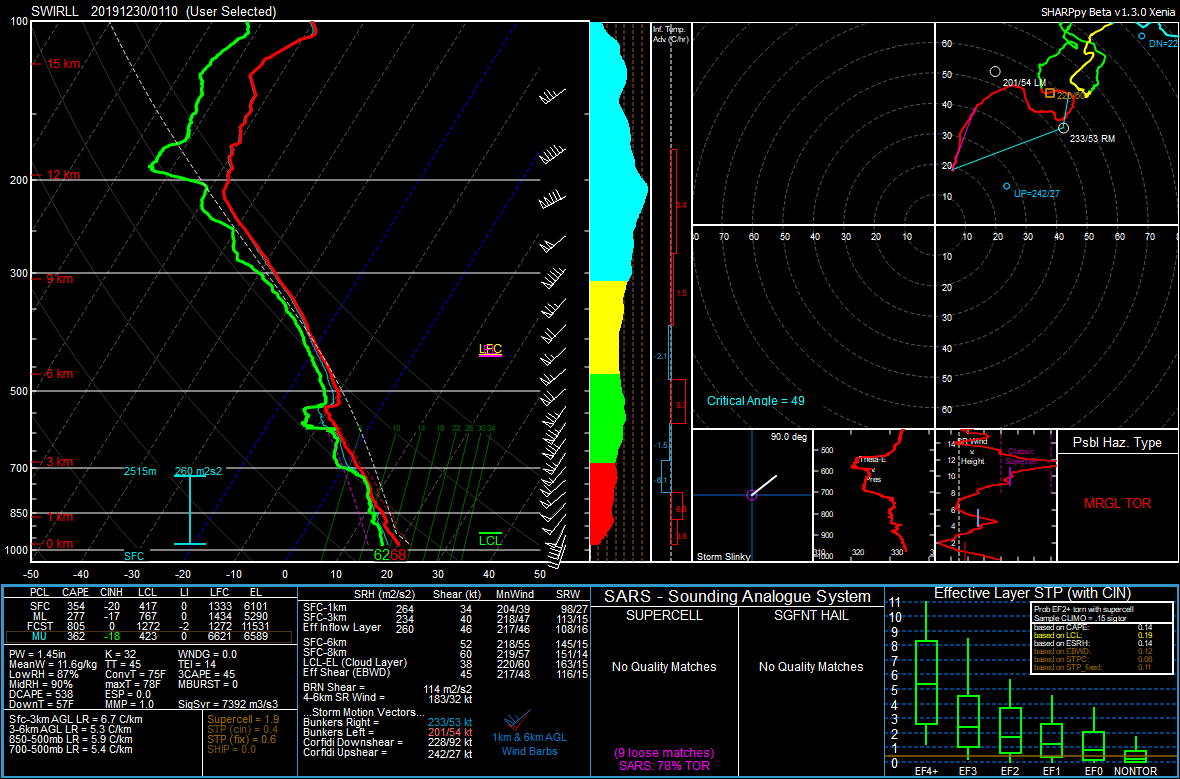This screenshot has width=1180, height=779.
Task: Click the orange mean-wind square on hodograph
Action: pyautogui.click(x=1050, y=93)
